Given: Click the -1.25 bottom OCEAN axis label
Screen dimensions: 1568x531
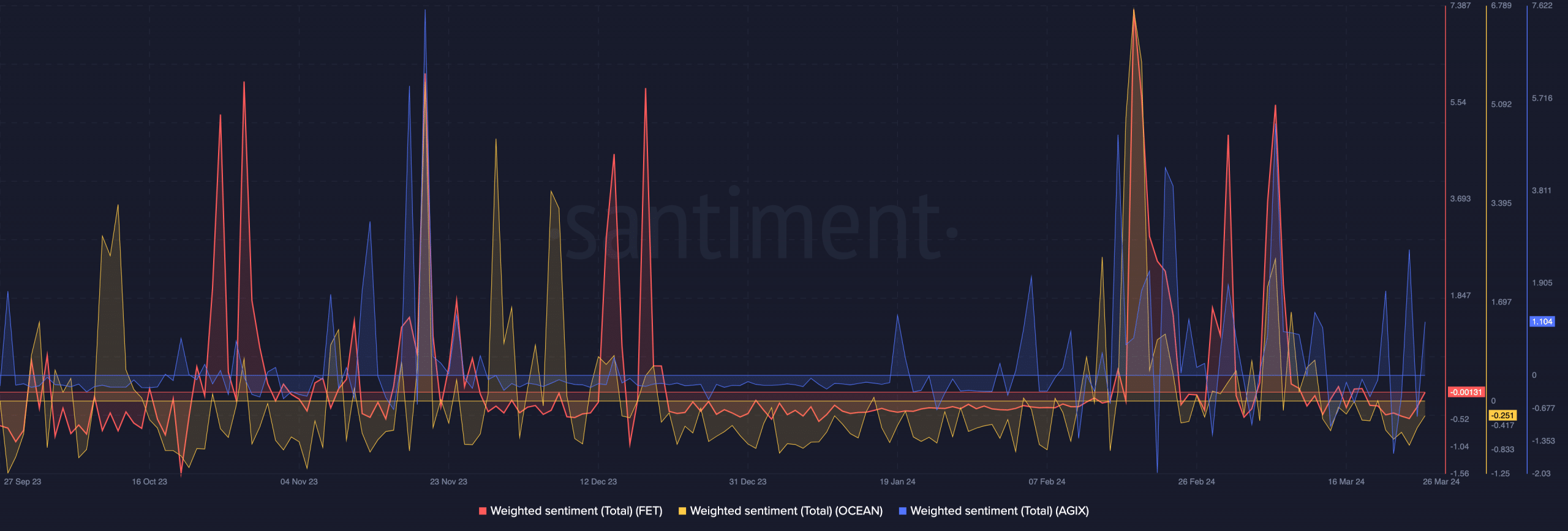Looking at the screenshot, I should click(x=1501, y=473).
